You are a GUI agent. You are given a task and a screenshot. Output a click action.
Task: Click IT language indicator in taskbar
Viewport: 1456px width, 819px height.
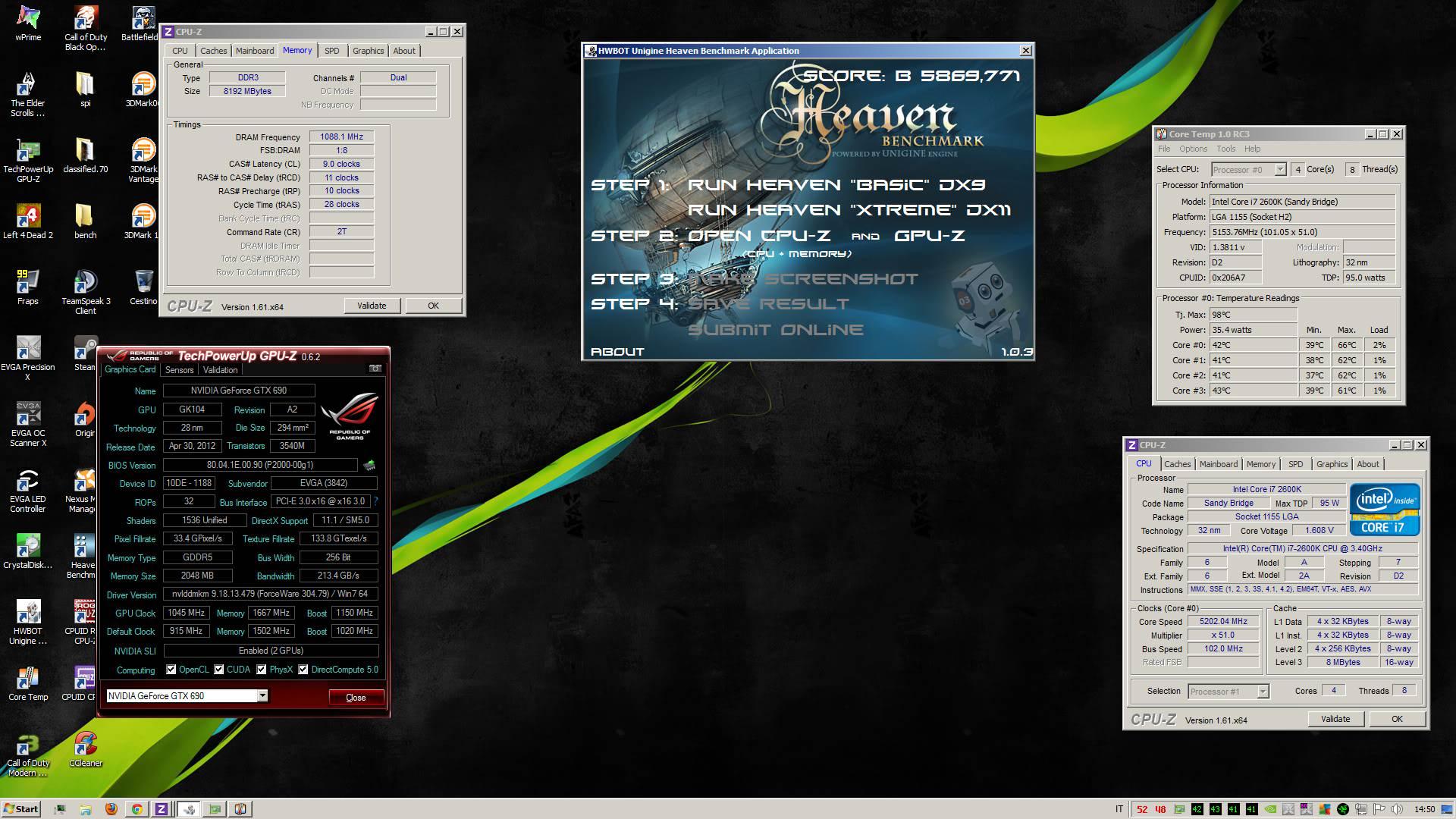click(1120, 809)
